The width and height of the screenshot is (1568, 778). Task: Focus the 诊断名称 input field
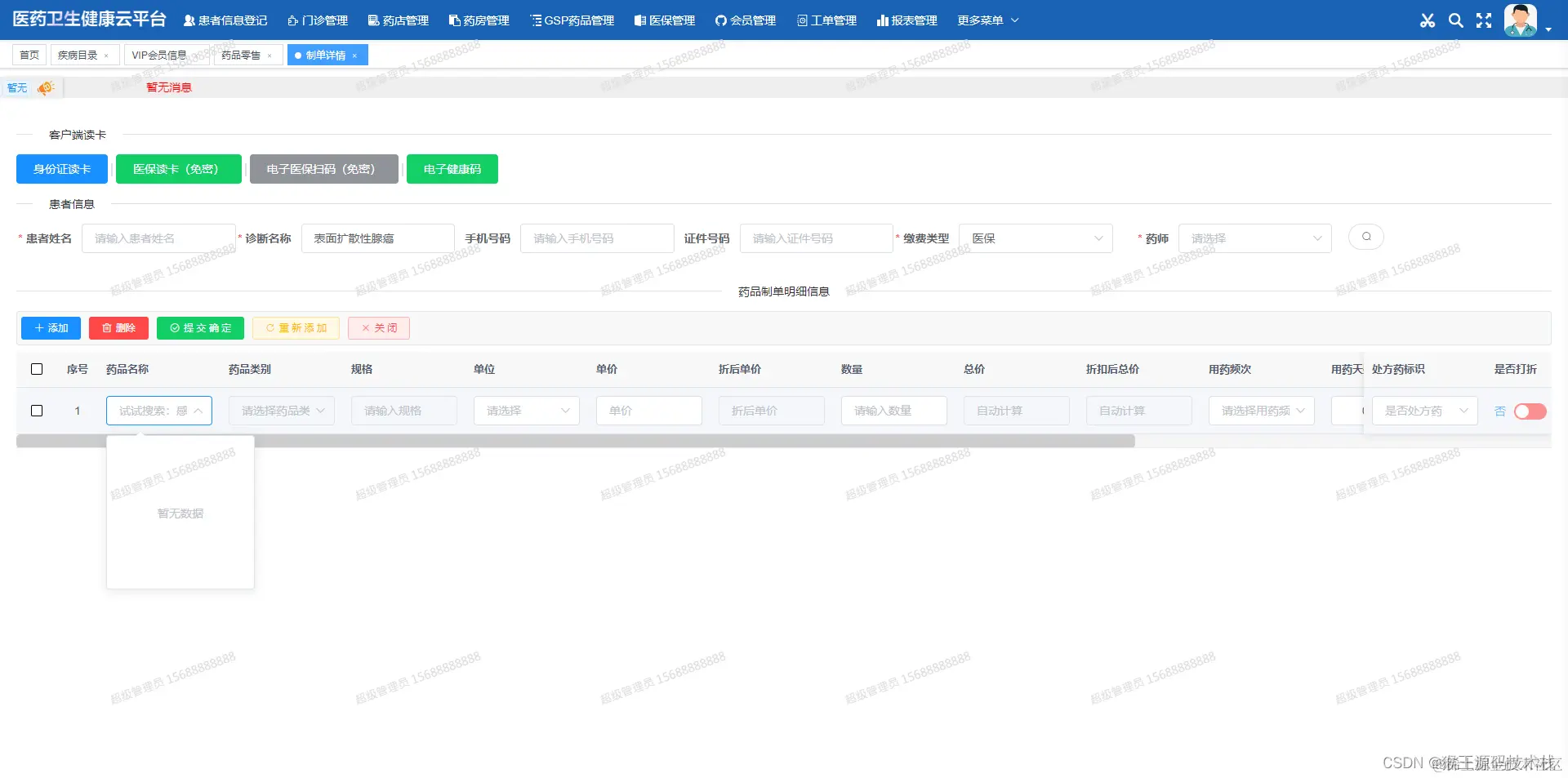(378, 238)
